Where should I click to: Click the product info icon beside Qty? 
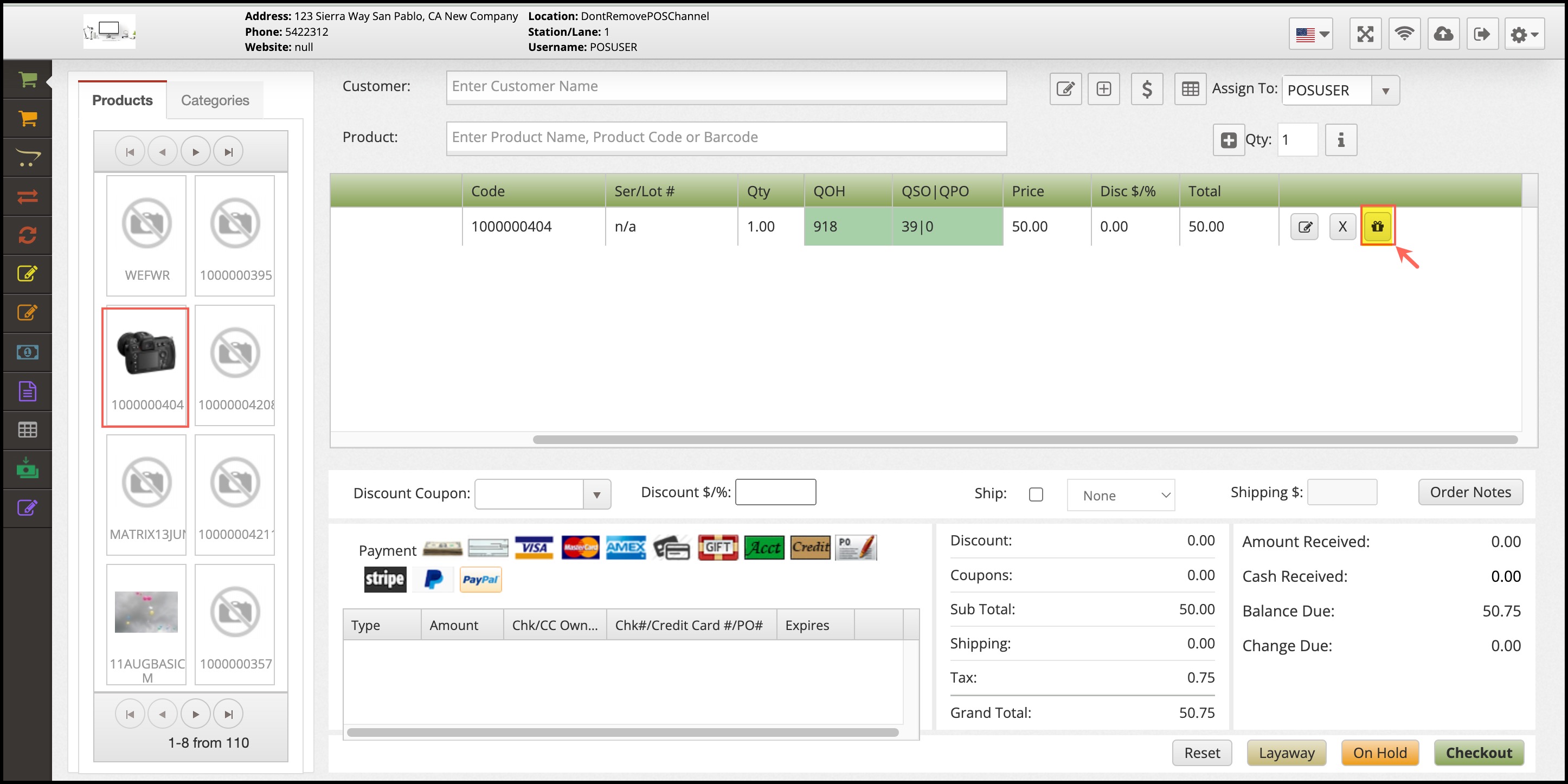click(1340, 140)
